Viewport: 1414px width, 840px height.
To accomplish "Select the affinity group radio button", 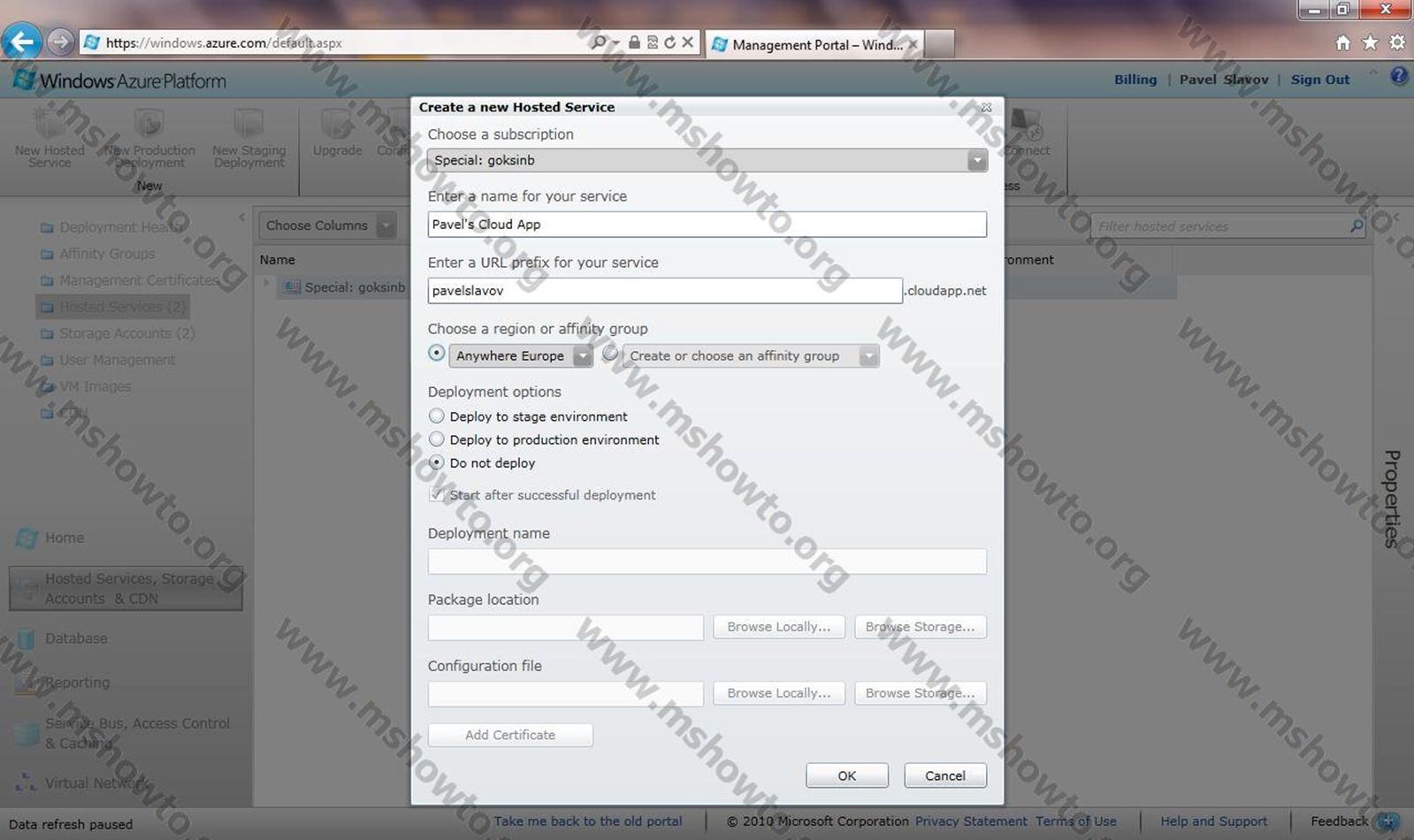I will coord(610,353).
